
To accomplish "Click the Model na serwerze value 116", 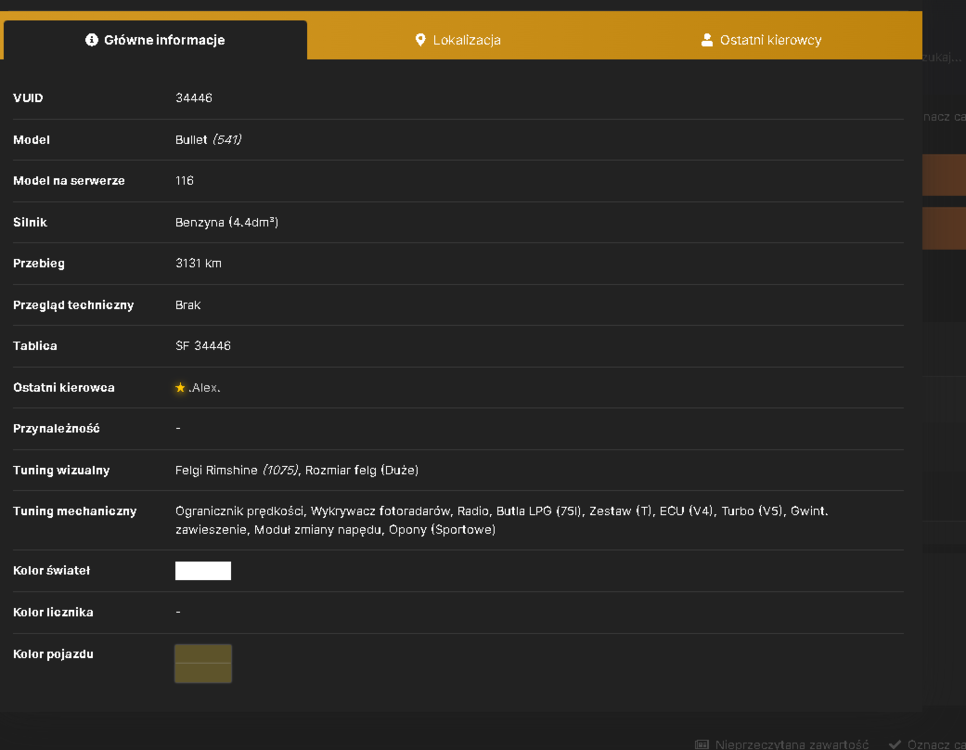I will [x=184, y=181].
